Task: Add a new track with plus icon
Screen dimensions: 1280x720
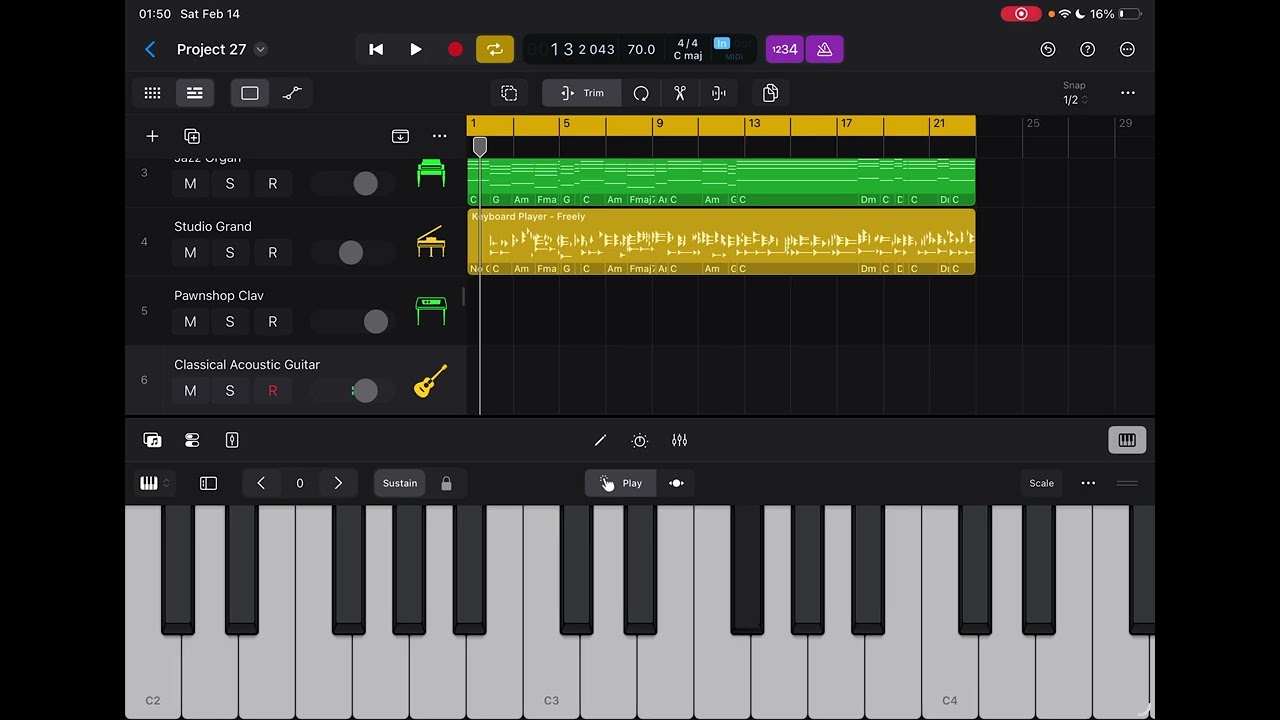Action: [152, 136]
